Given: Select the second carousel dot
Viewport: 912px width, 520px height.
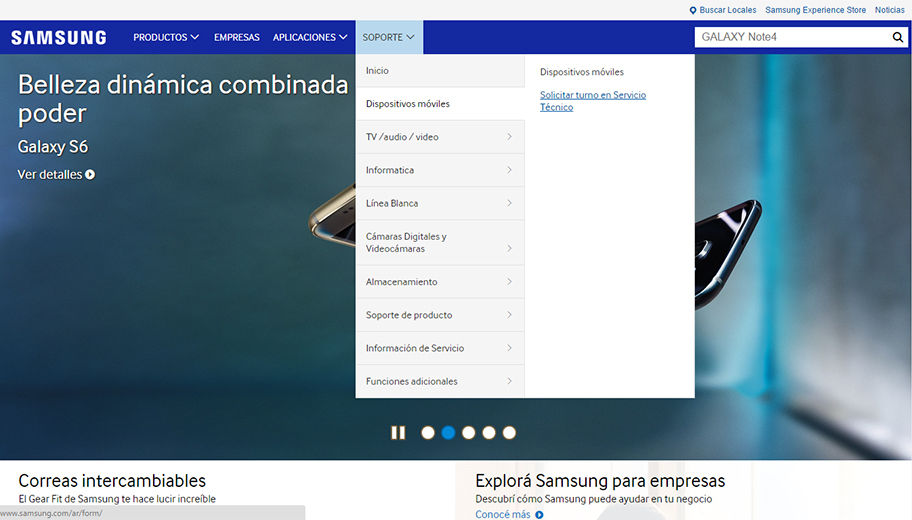Looking at the screenshot, I should coord(448,433).
